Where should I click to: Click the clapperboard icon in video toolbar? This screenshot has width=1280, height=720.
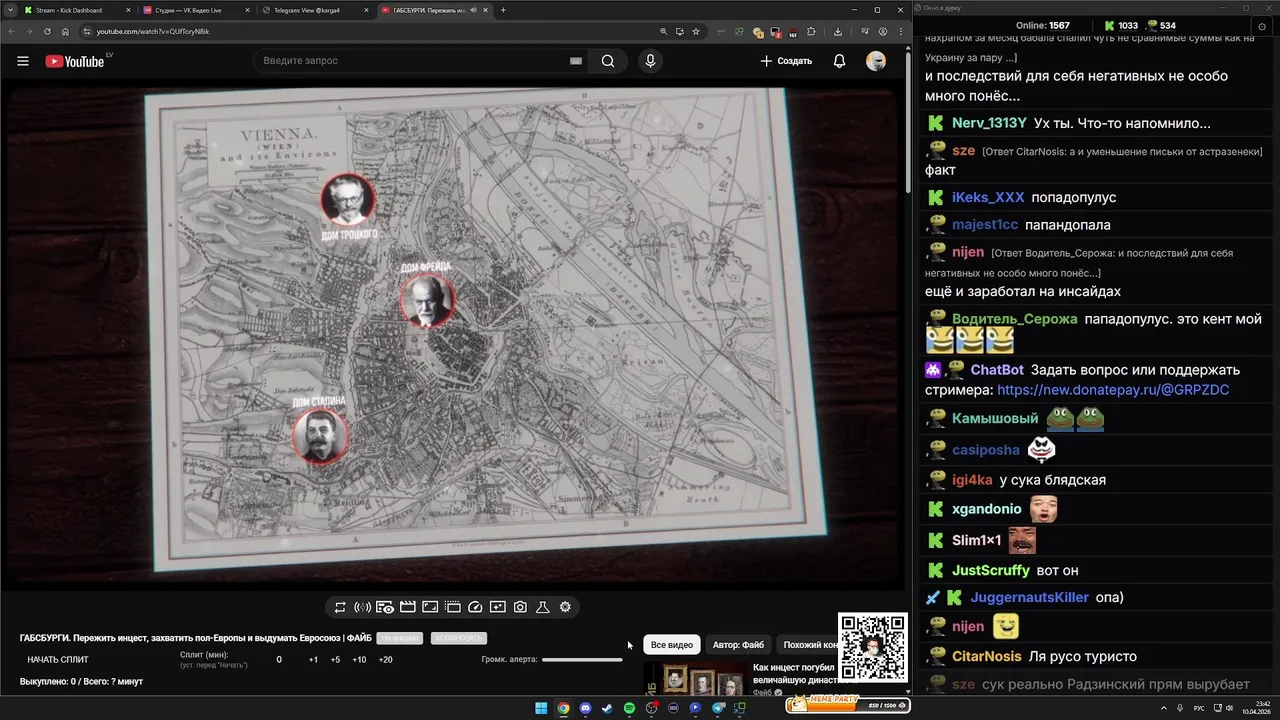point(407,607)
